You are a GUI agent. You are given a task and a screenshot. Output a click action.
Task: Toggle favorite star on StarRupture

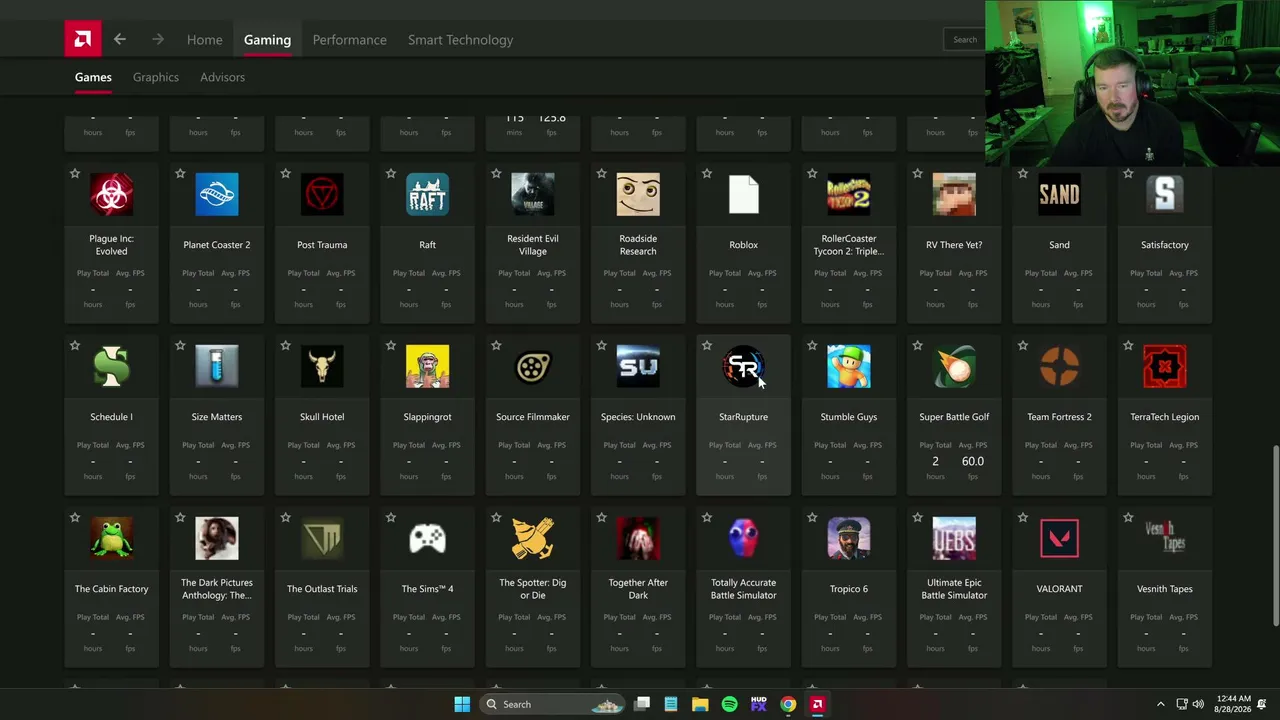(707, 346)
